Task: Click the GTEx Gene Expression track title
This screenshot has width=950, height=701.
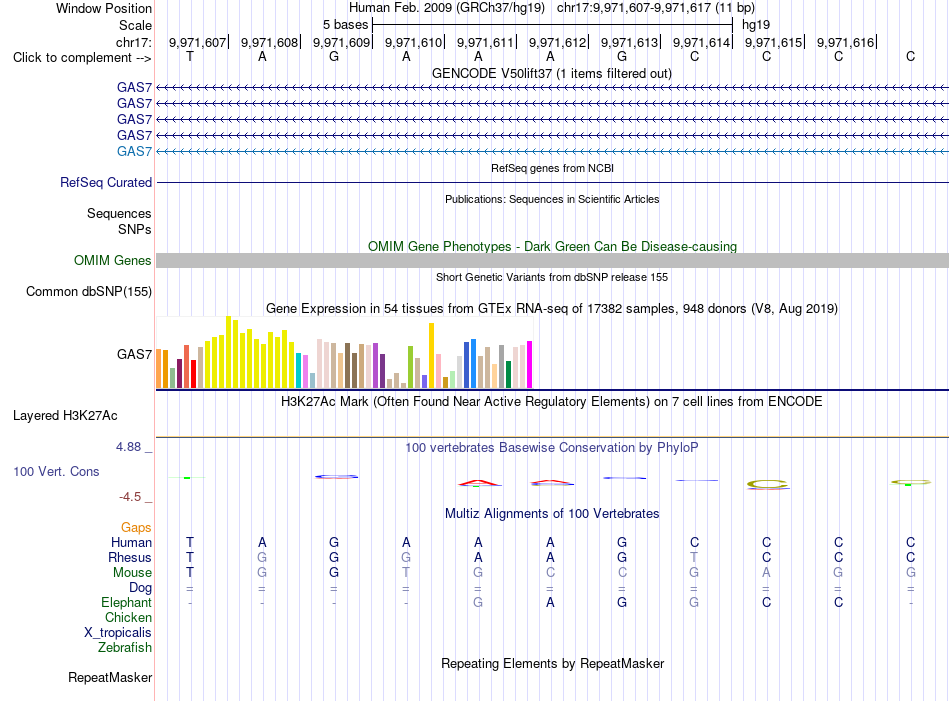Action: click(552, 308)
